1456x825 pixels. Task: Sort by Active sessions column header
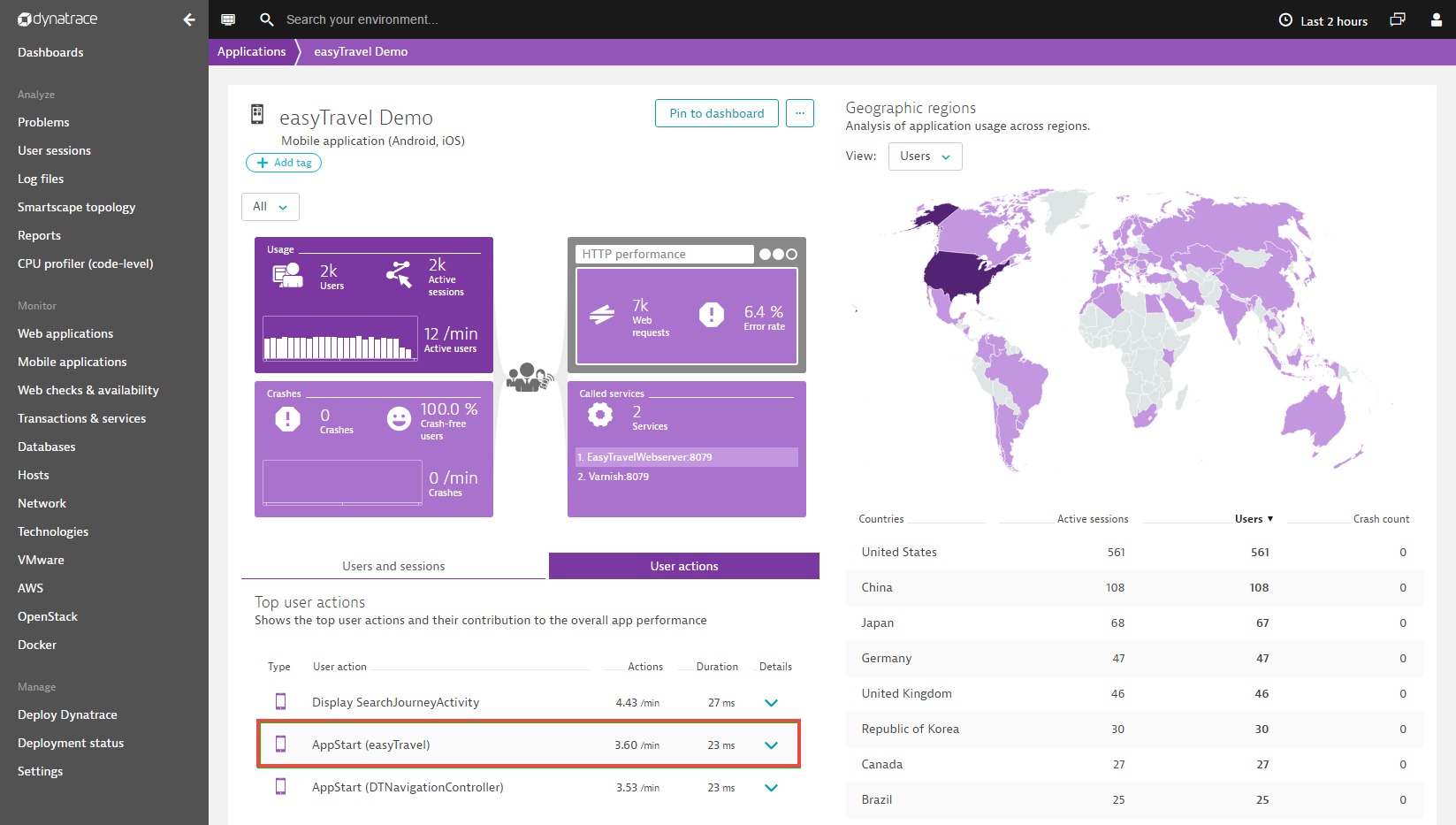(x=1093, y=519)
